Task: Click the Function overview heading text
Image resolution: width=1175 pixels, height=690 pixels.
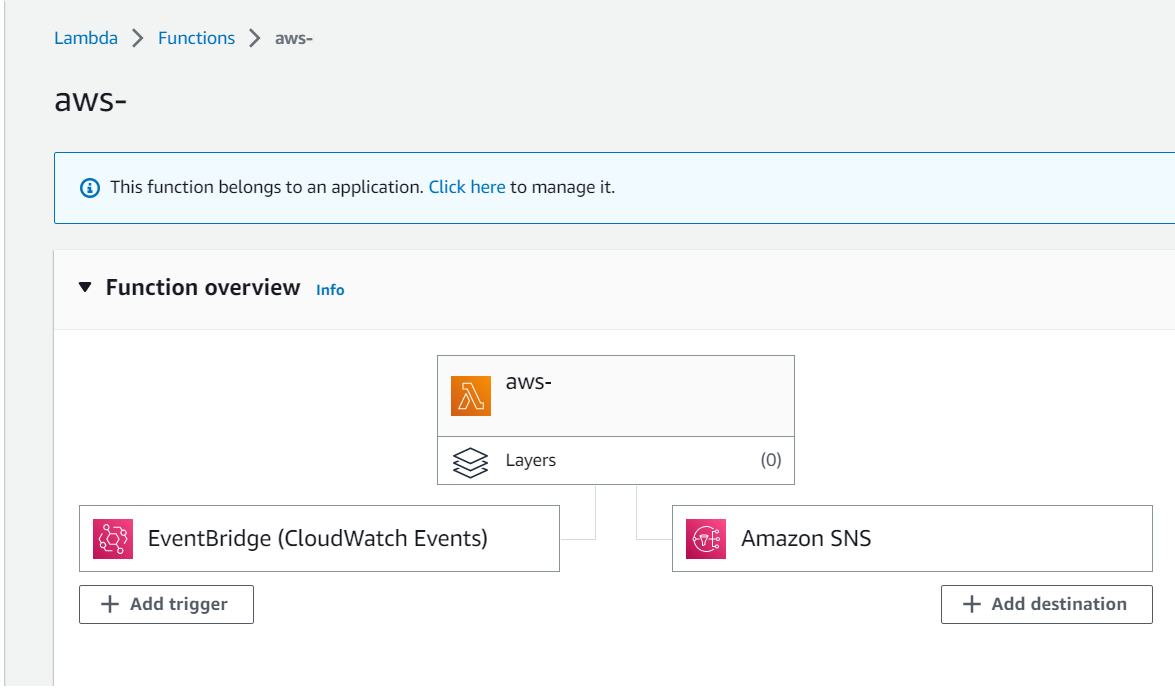Action: (x=203, y=288)
